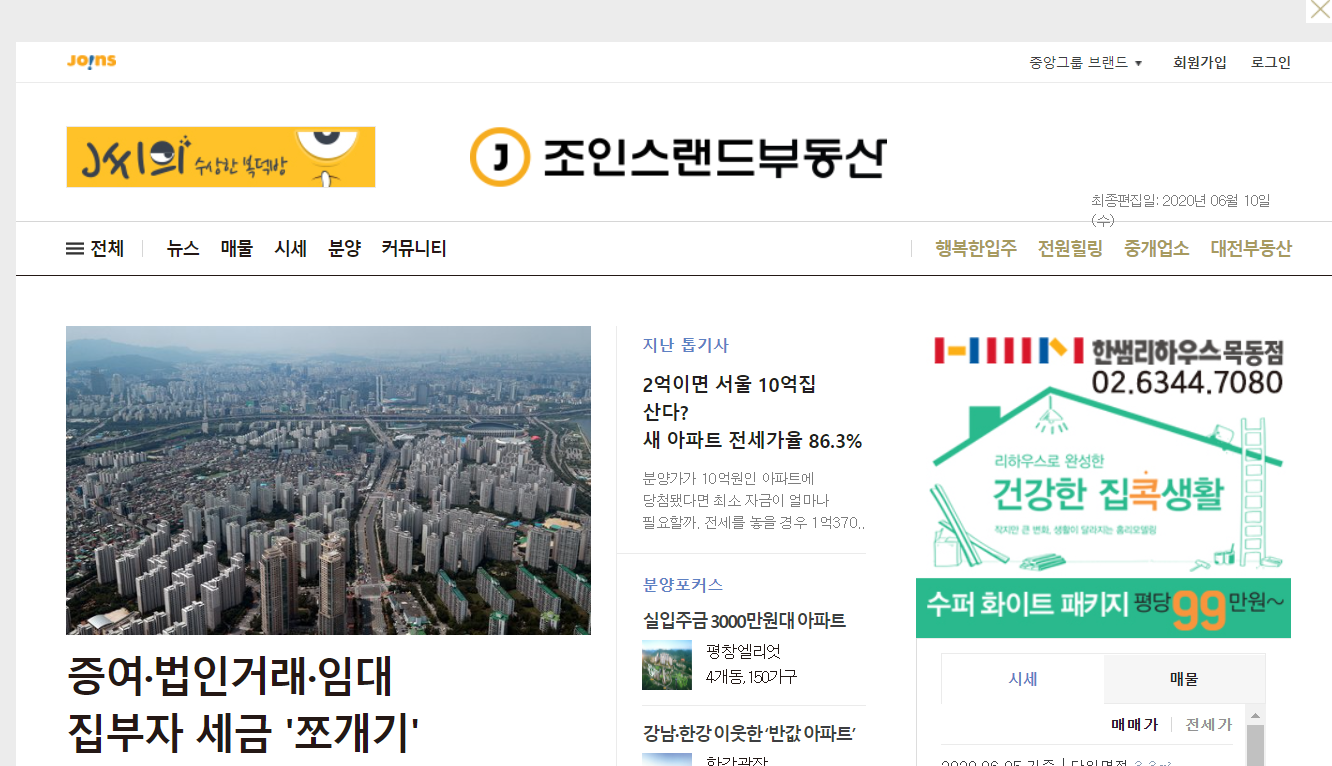Open the aerial city photo article
The image size is (1332, 766).
[x=328, y=480]
